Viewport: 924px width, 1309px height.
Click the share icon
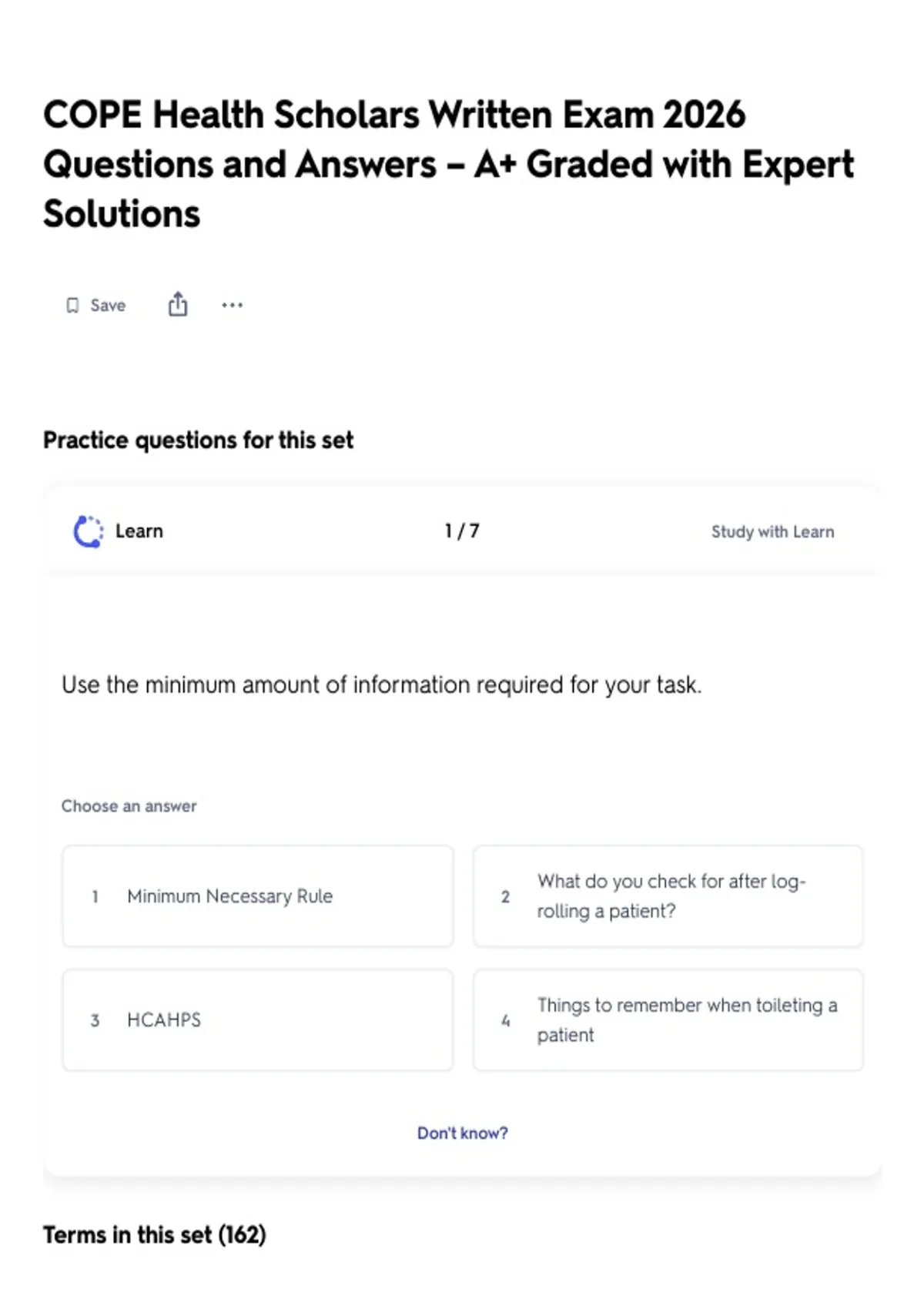tap(178, 305)
